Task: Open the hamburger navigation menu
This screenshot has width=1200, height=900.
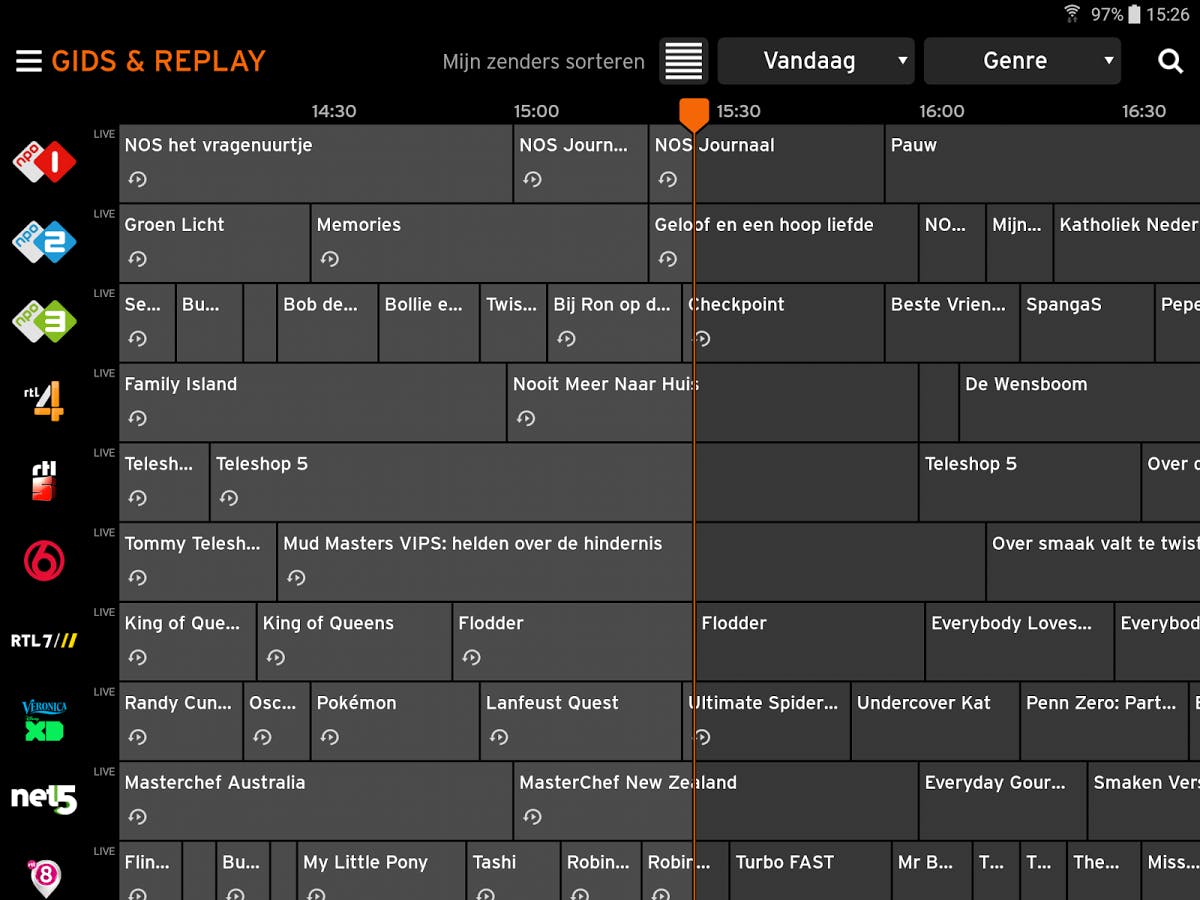Action: click(x=29, y=61)
